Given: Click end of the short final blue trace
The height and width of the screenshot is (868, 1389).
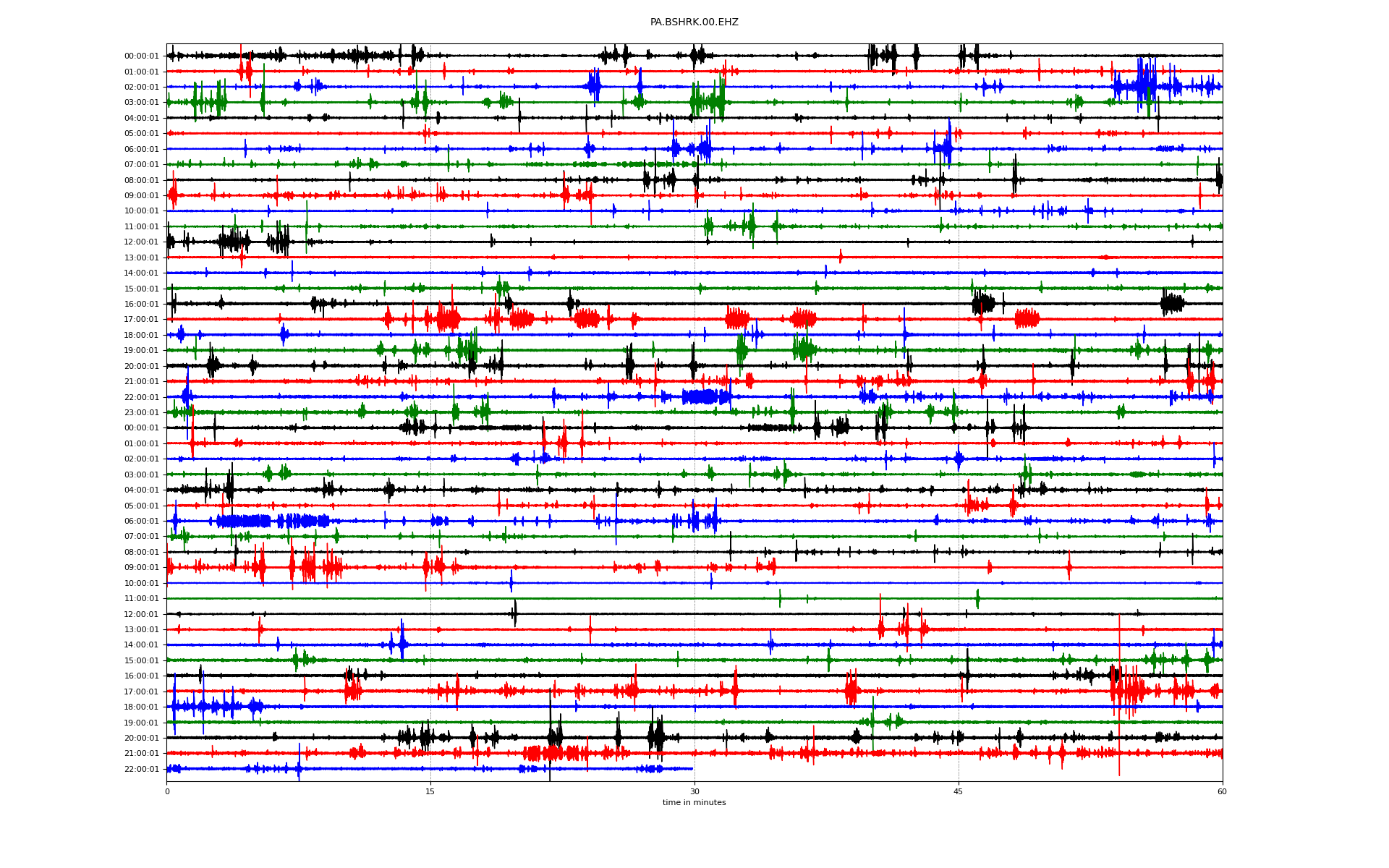Looking at the screenshot, I should tap(692, 769).
